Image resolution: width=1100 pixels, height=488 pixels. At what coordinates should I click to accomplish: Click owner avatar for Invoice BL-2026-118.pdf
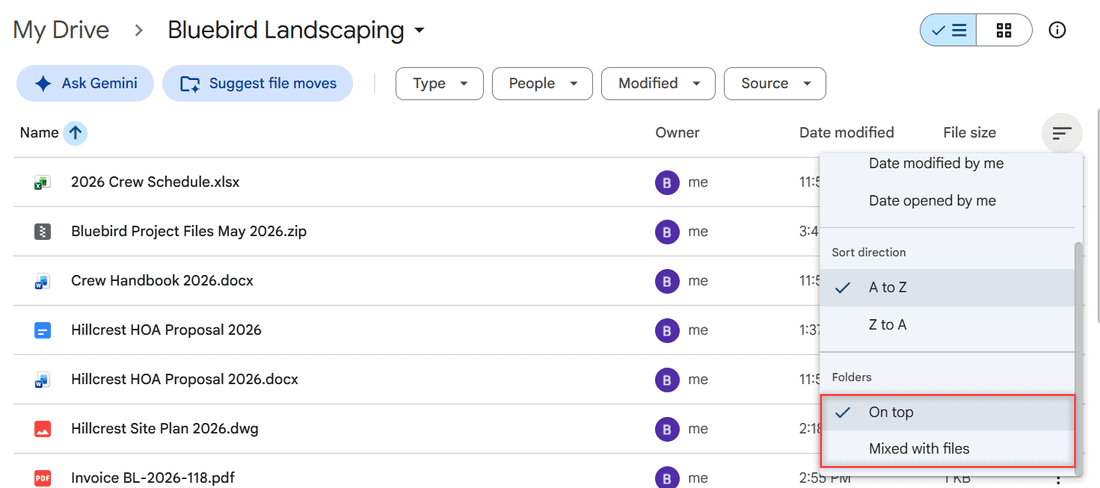(666, 479)
